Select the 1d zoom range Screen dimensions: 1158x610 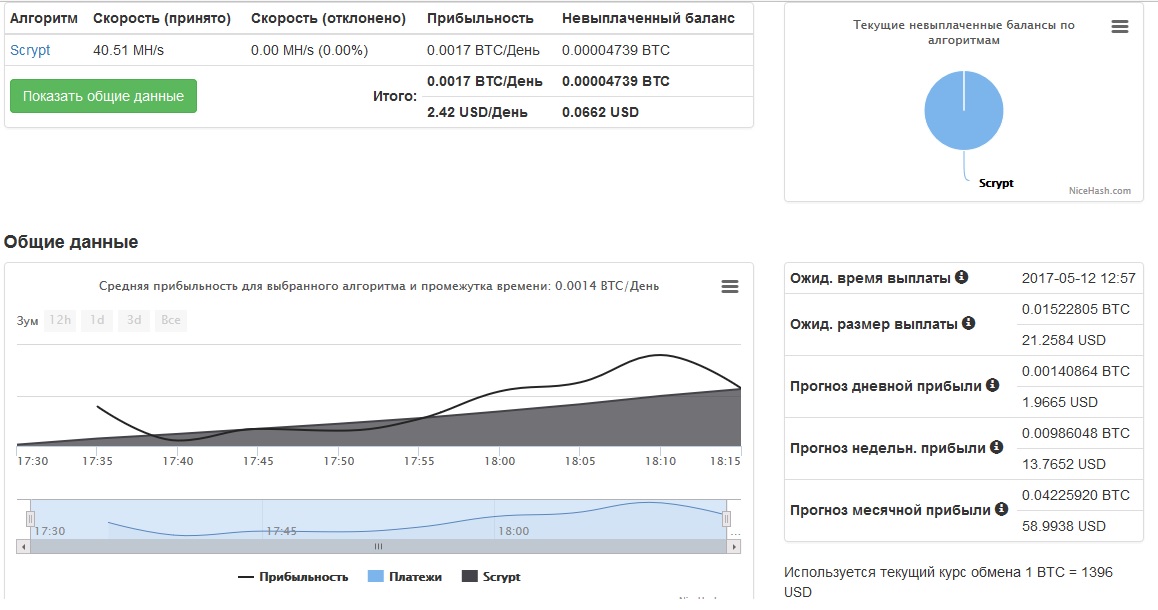(x=97, y=320)
